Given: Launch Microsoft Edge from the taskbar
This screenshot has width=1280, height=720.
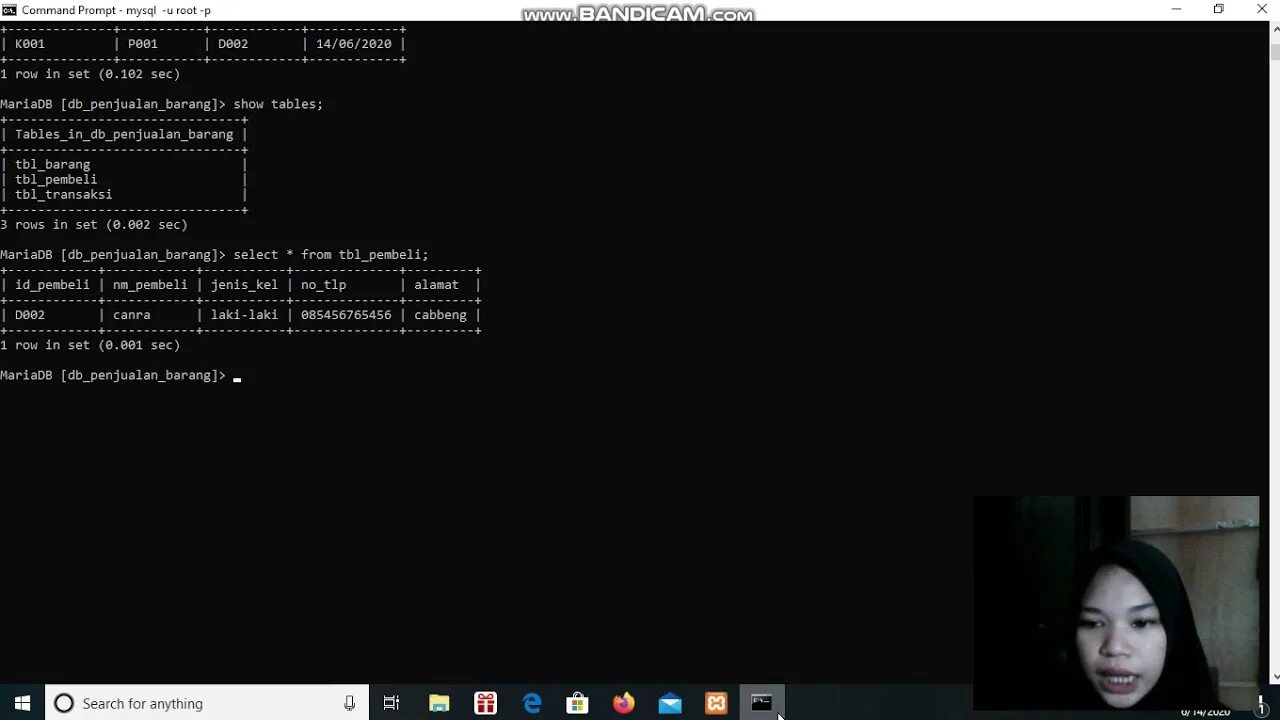Looking at the screenshot, I should [532, 703].
